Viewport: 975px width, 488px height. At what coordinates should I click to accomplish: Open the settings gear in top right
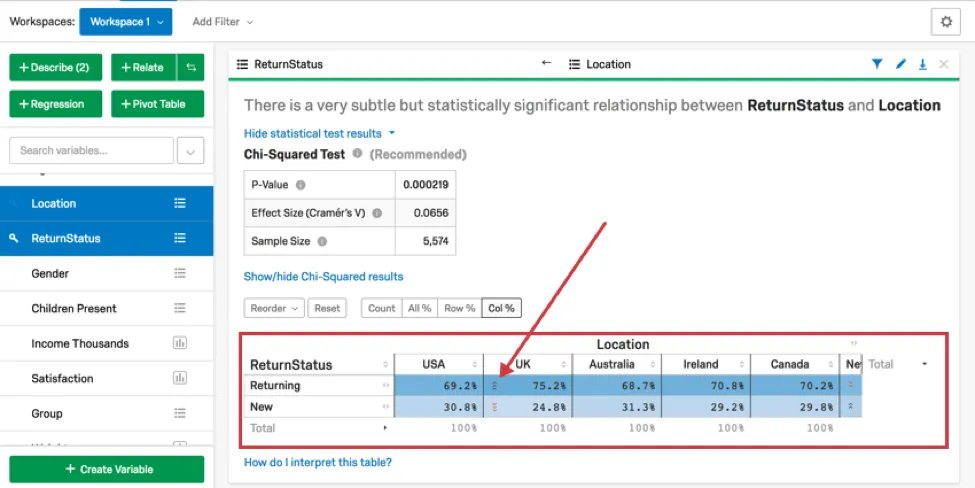[945, 21]
